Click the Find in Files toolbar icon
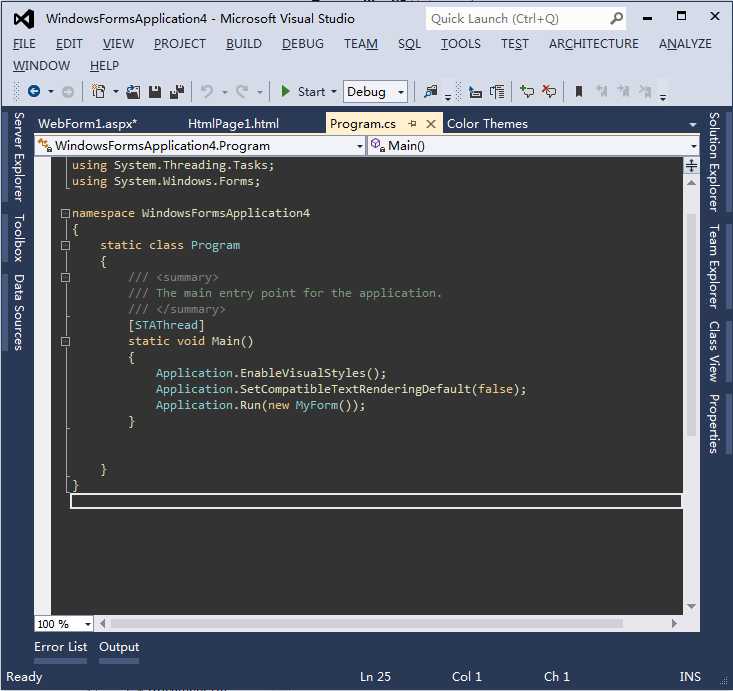Image resolution: width=733 pixels, height=691 pixels. [431, 91]
